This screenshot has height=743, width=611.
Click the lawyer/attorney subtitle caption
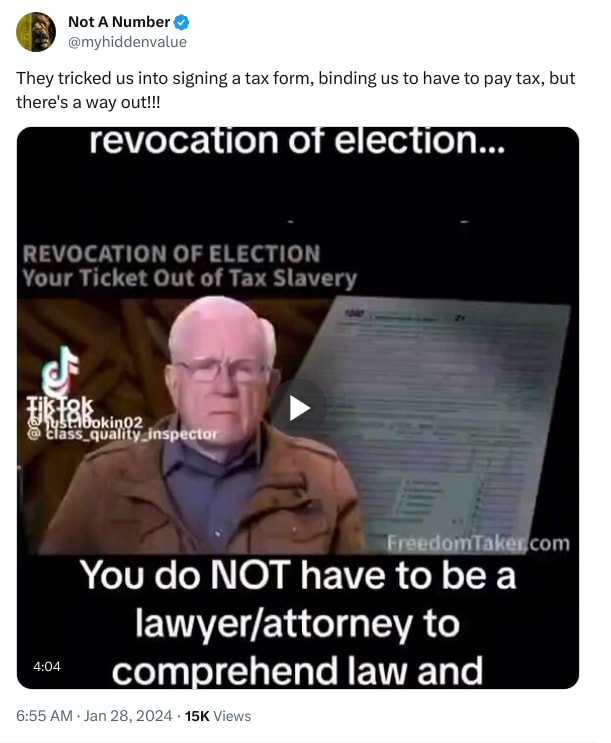click(x=297, y=623)
